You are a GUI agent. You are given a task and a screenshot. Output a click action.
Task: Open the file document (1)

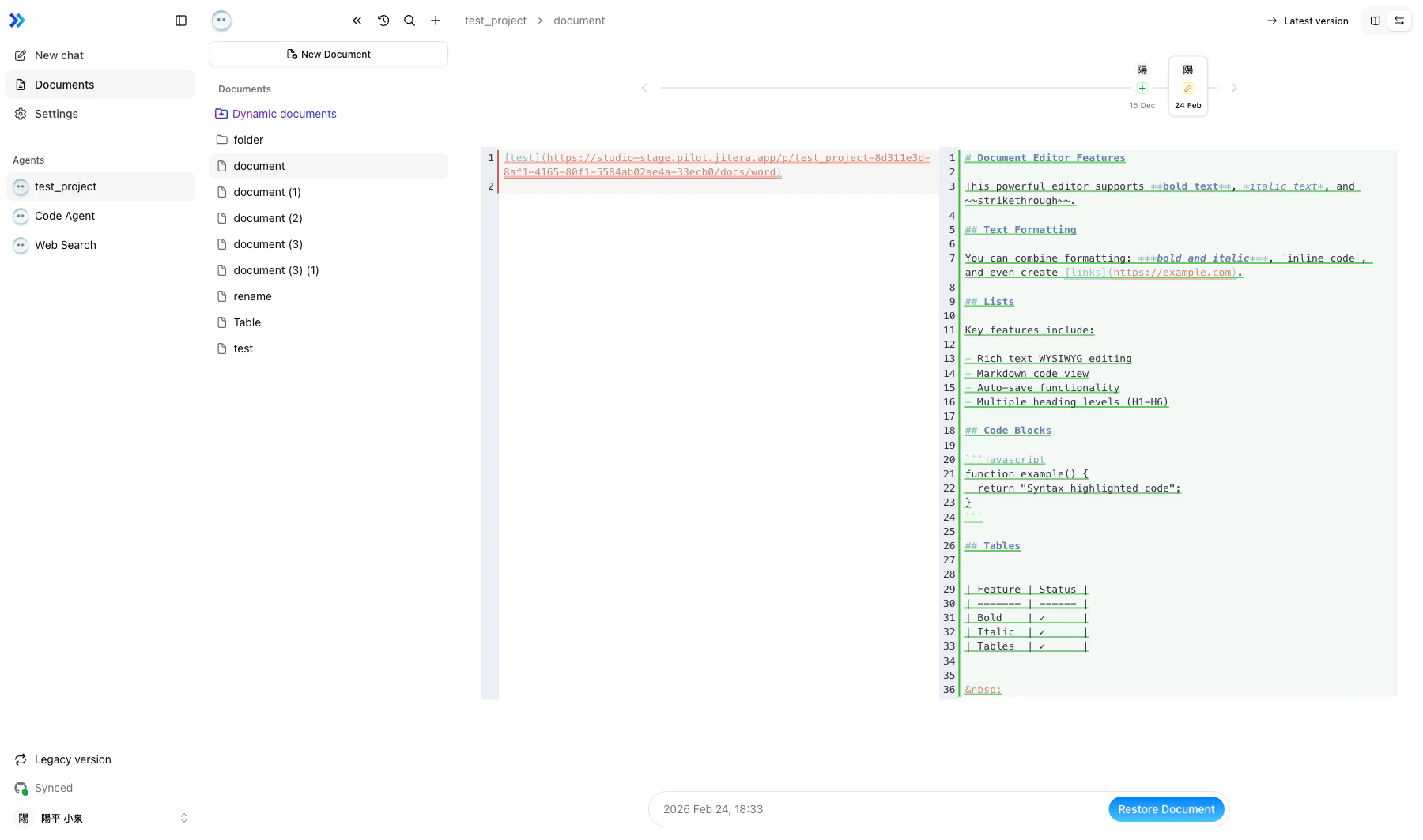click(328, 192)
